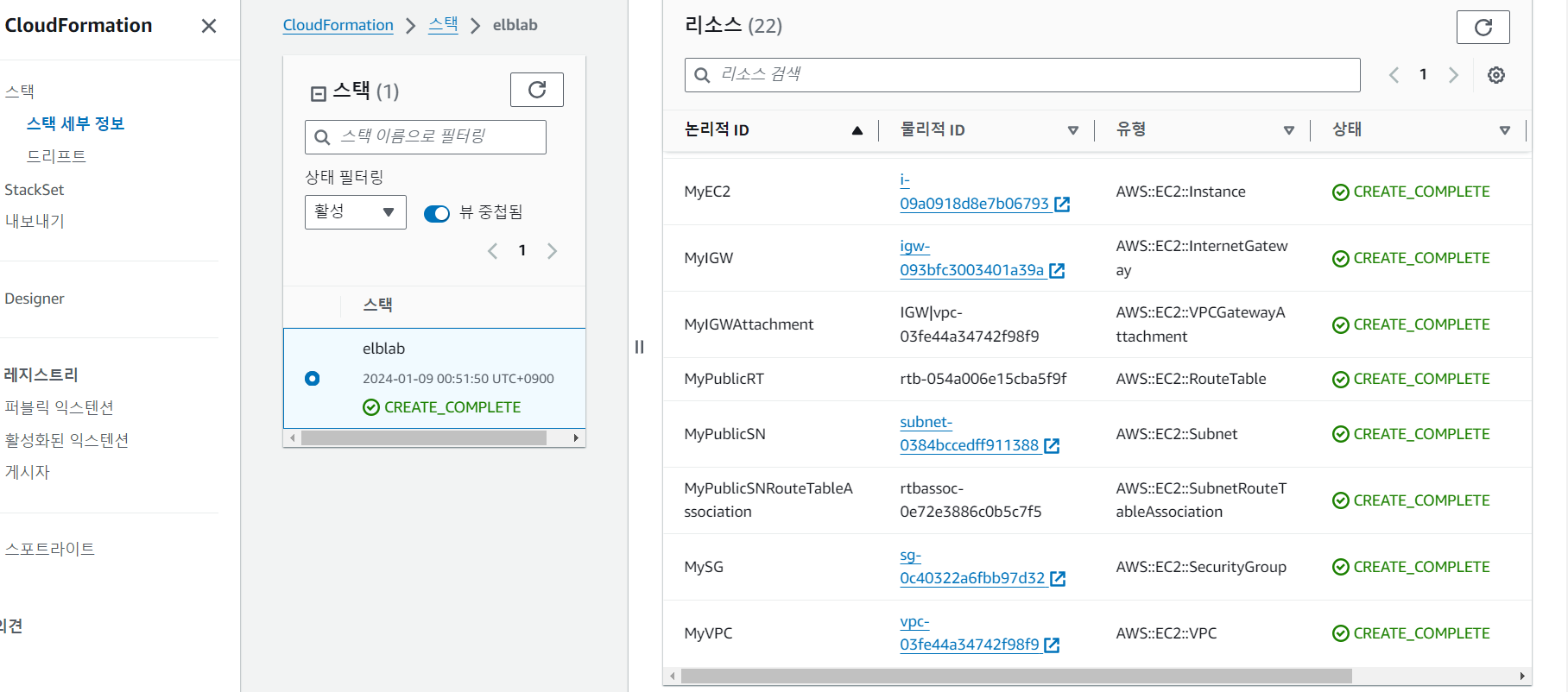This screenshot has height=692, width=1568.
Task: Click CloudFormation breadcrumb link
Action: pos(338,25)
